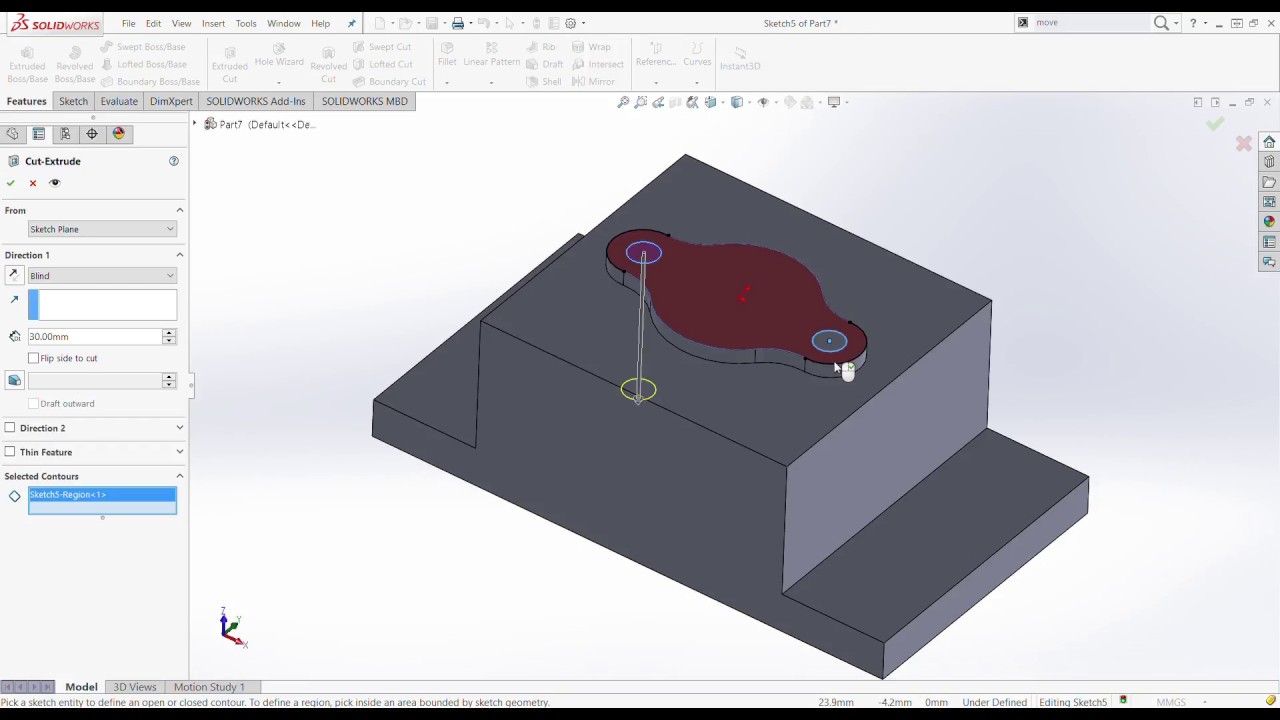
Task: Click the Direction of Extrusion selection box
Action: (102, 304)
